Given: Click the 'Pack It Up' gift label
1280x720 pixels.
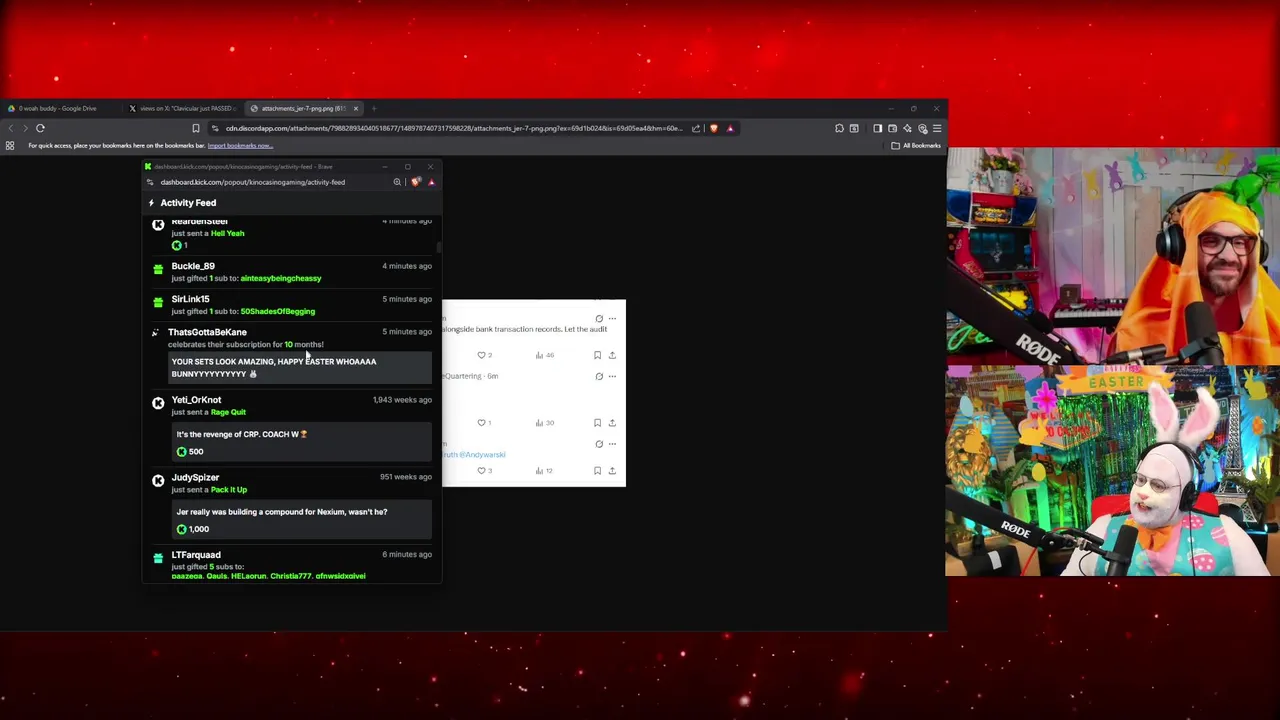Looking at the screenshot, I should click(x=229, y=490).
